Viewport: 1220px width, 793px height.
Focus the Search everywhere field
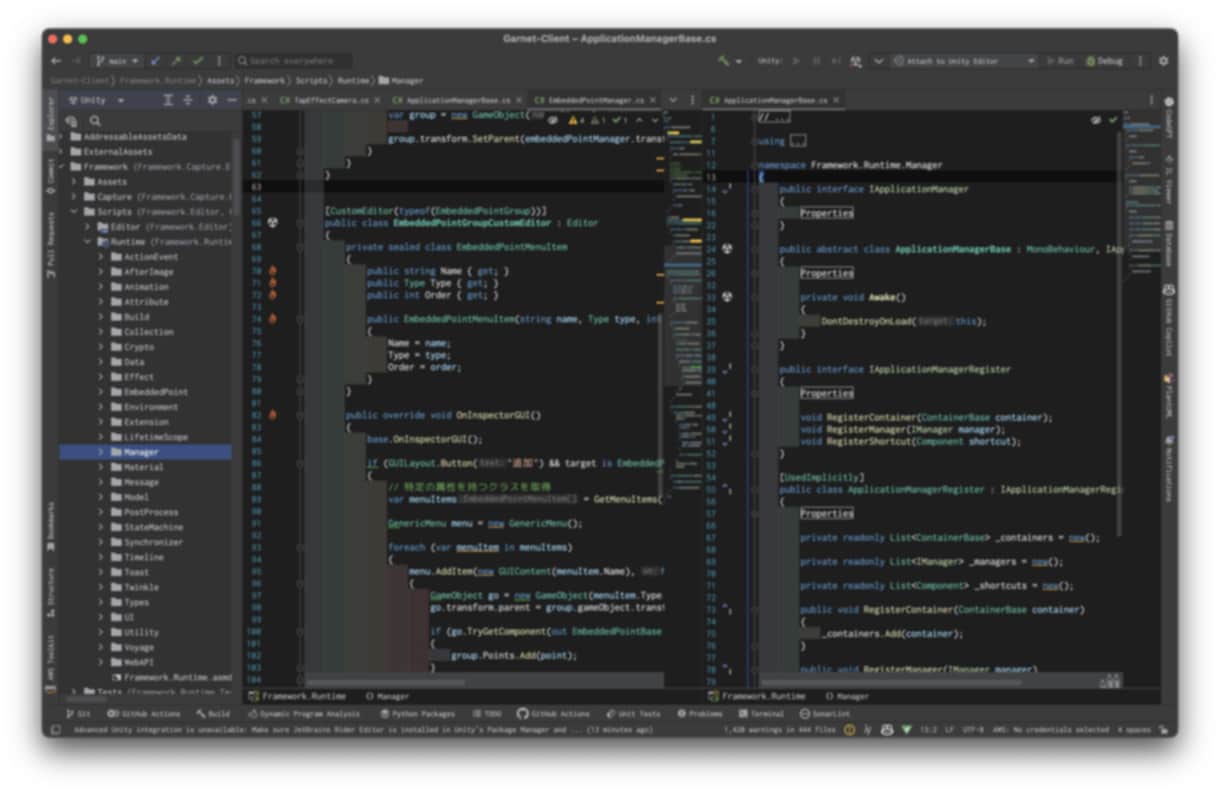[x=293, y=61]
